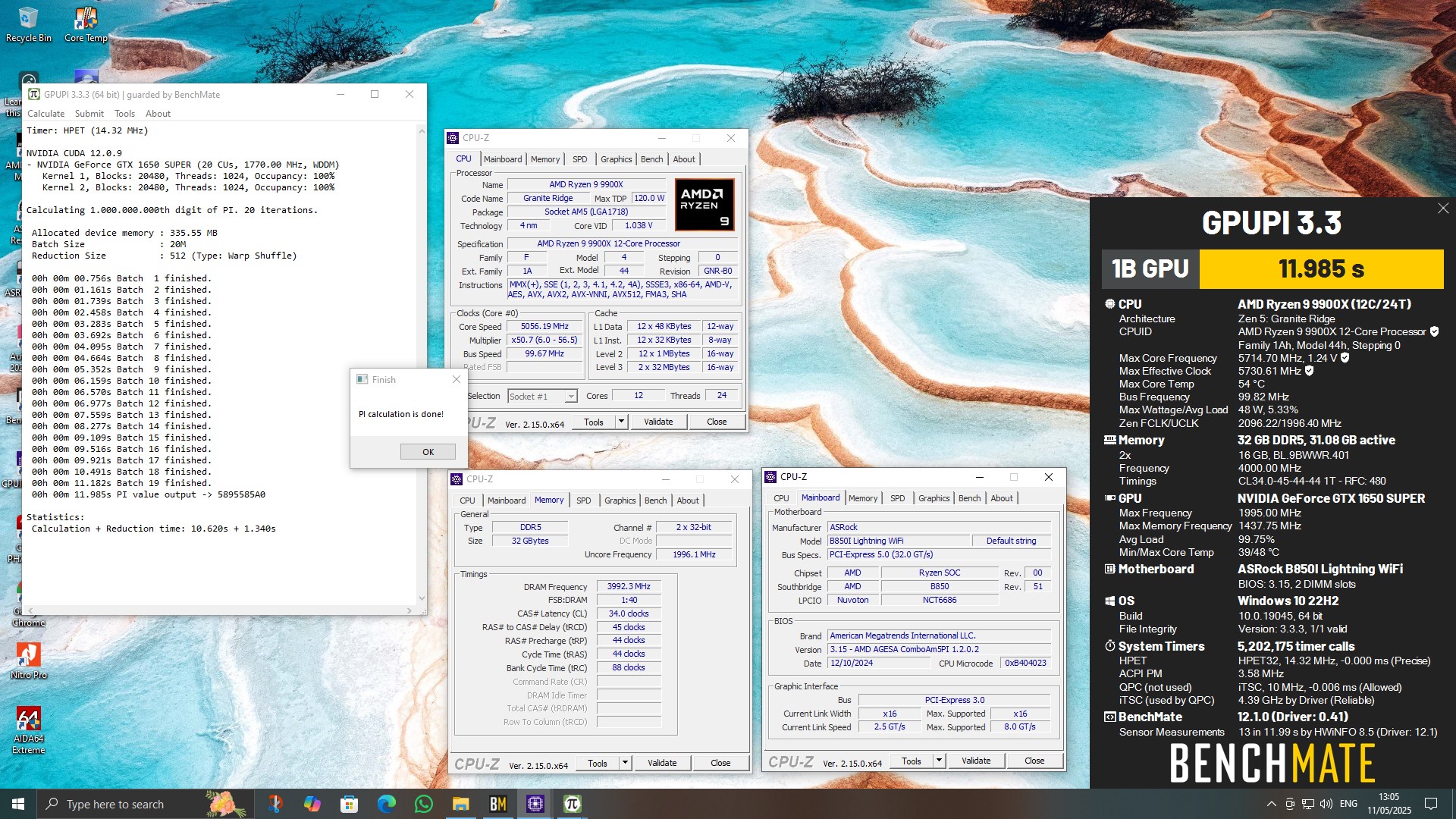This screenshot has height=819, width=1456.
Task: Click the ENG language indicator
Action: 1348,804
